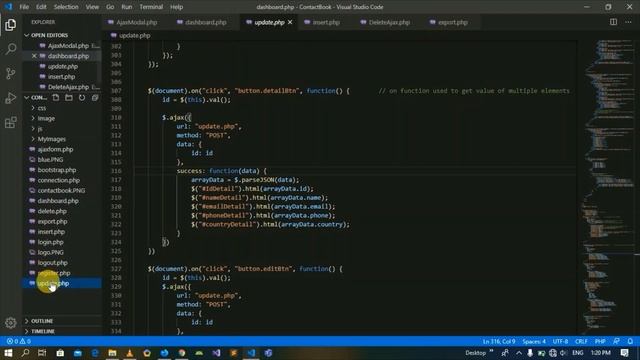Open the Source Control view

coord(11,73)
